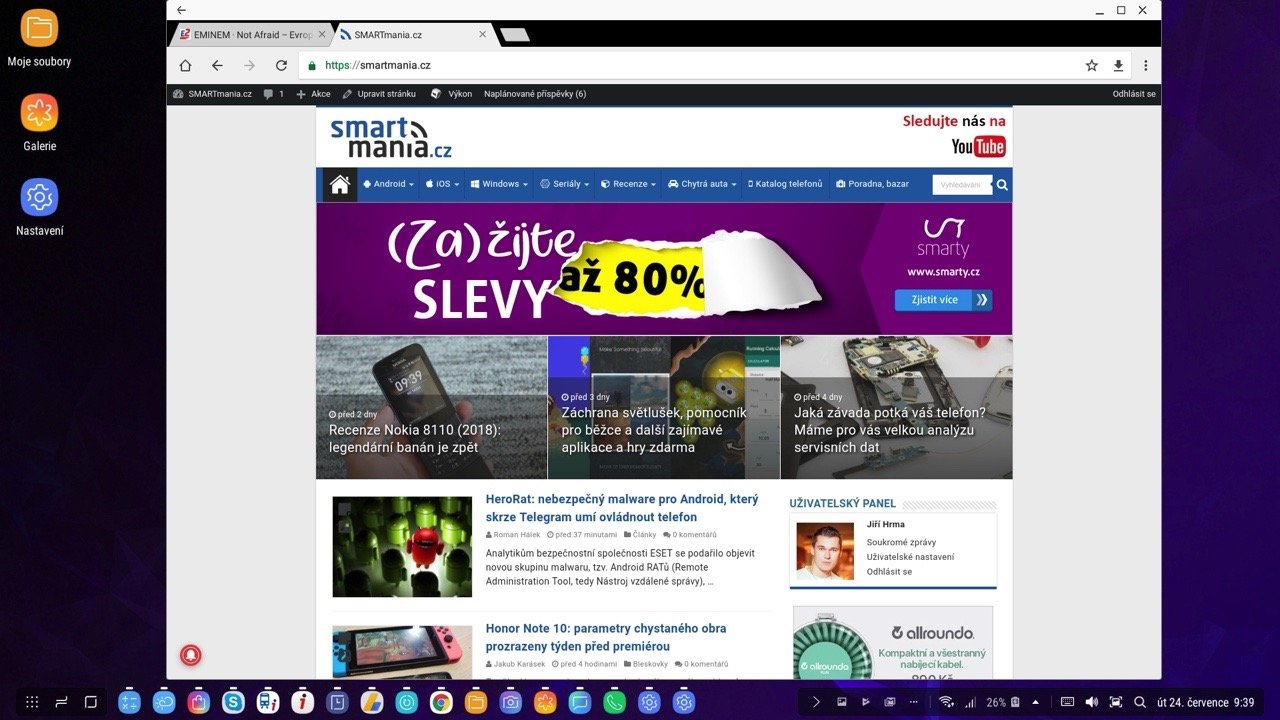This screenshot has height=720, width=1280.
Task: Launch Chrome from the taskbar
Action: (x=441, y=702)
